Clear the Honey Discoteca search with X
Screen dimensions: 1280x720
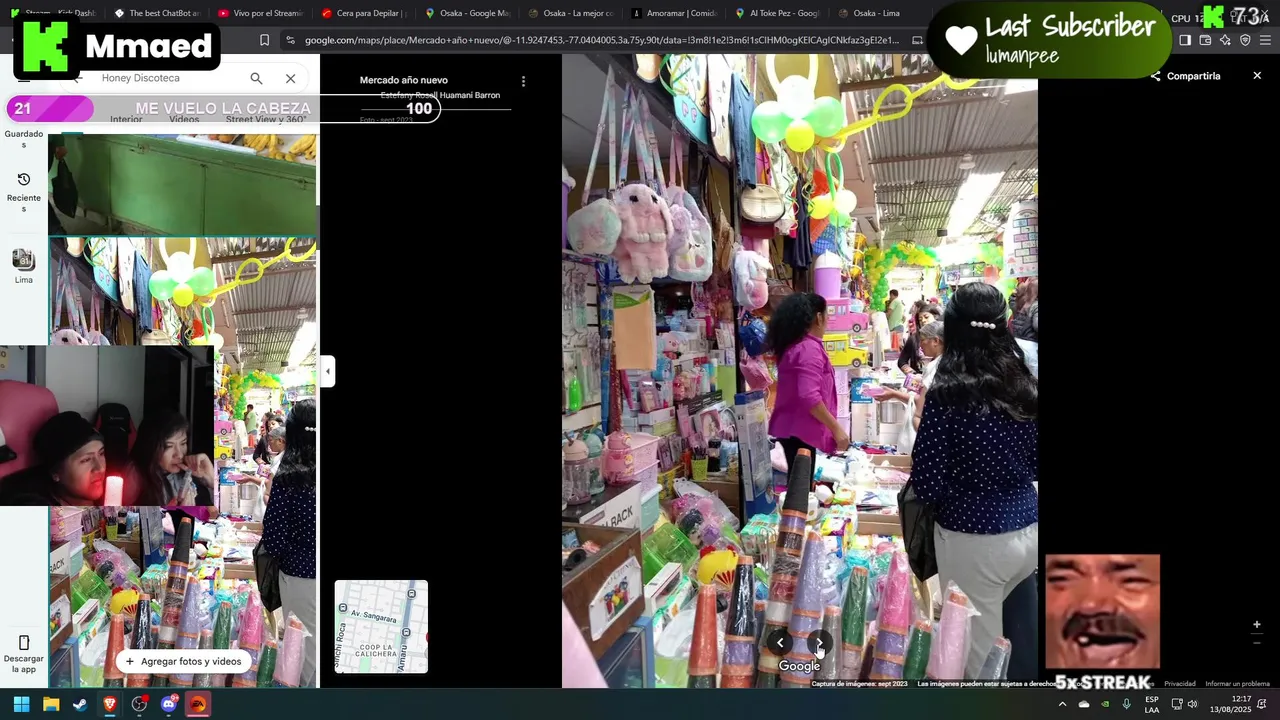[290, 78]
